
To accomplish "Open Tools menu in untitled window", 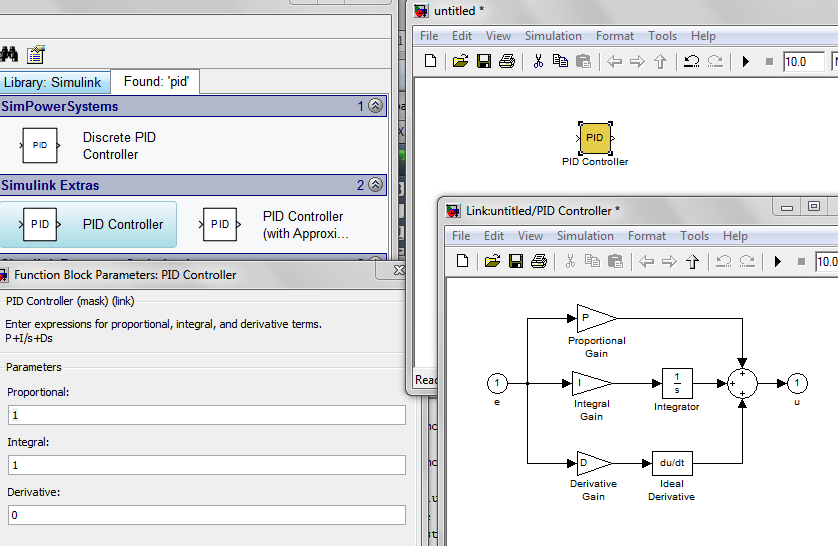I will [662, 36].
